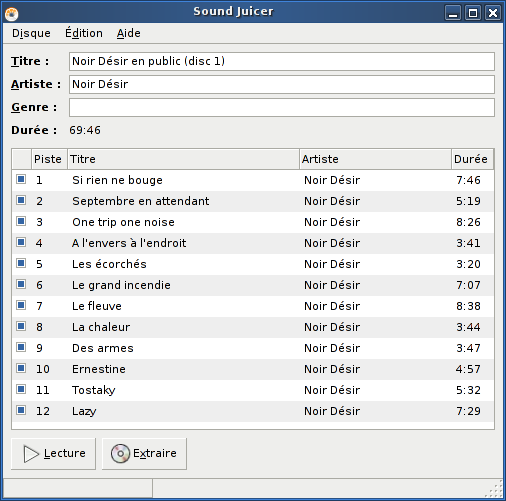Minimize the Sound Juicer window
The image size is (506, 501).
453,13
